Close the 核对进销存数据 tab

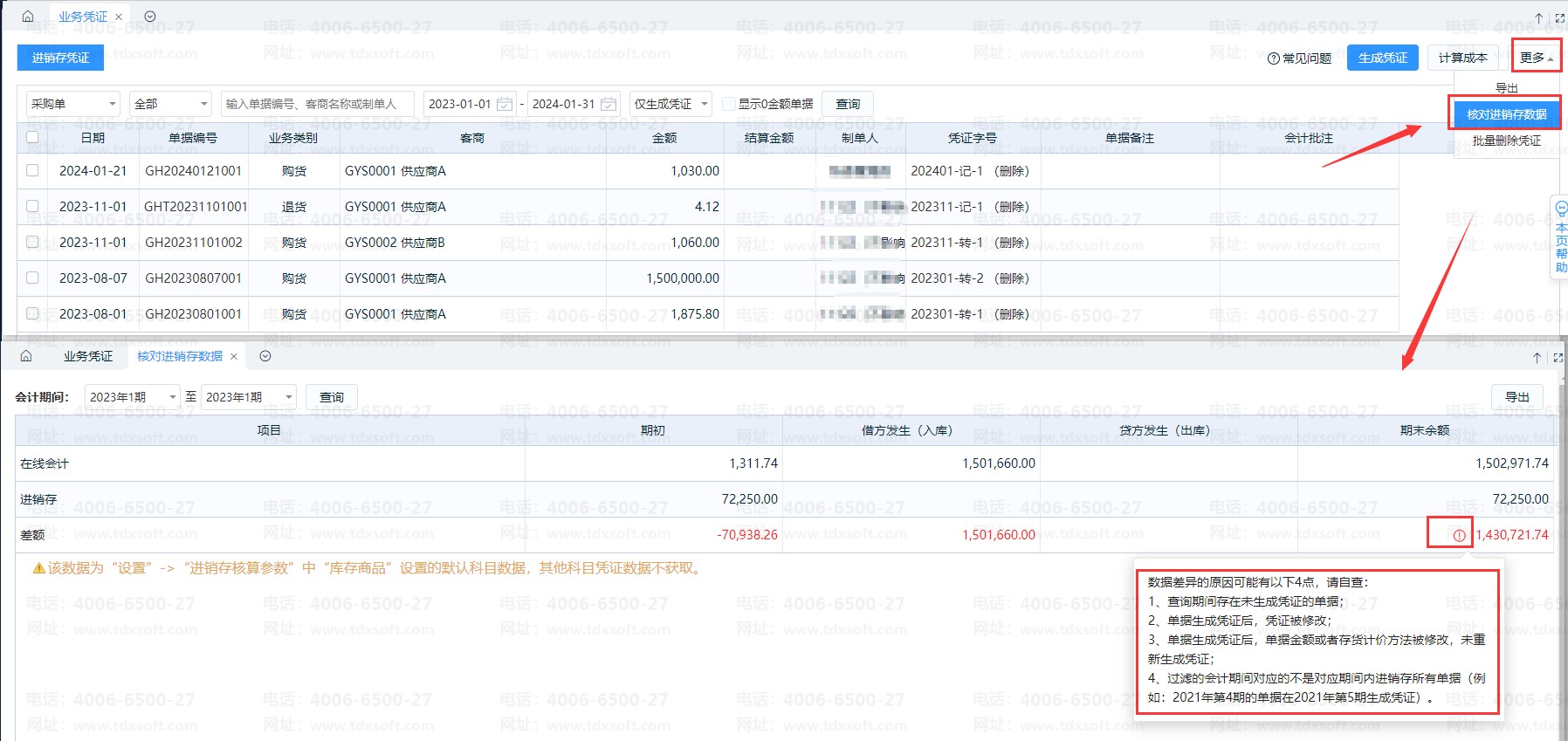[234, 356]
